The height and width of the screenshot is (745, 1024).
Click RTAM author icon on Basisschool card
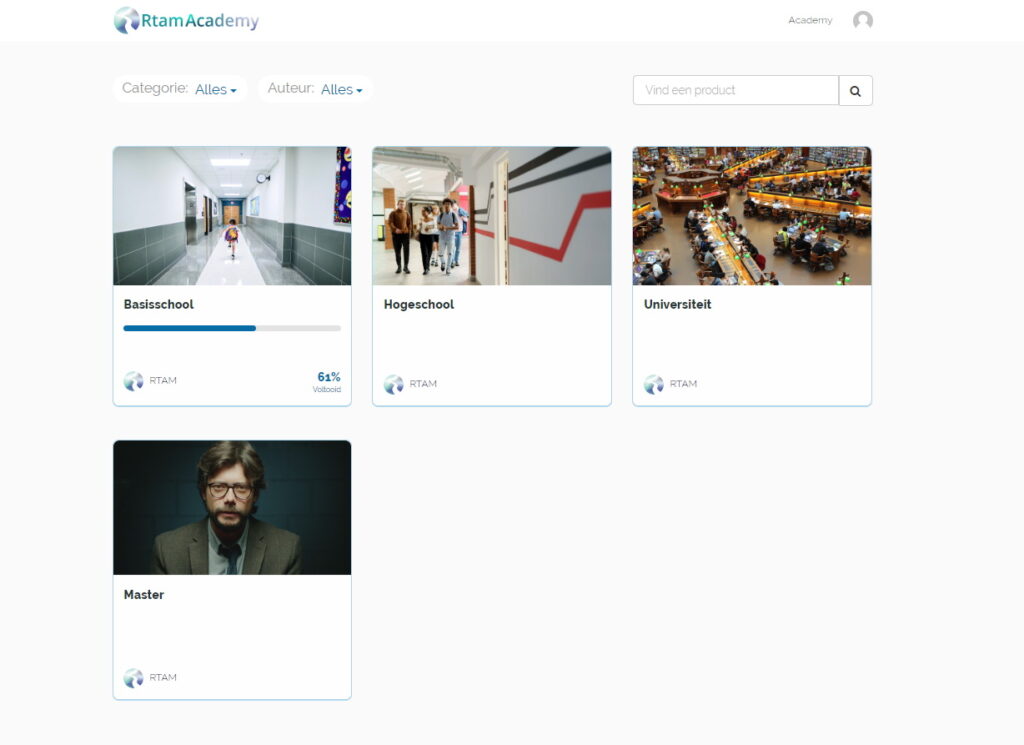tap(134, 381)
